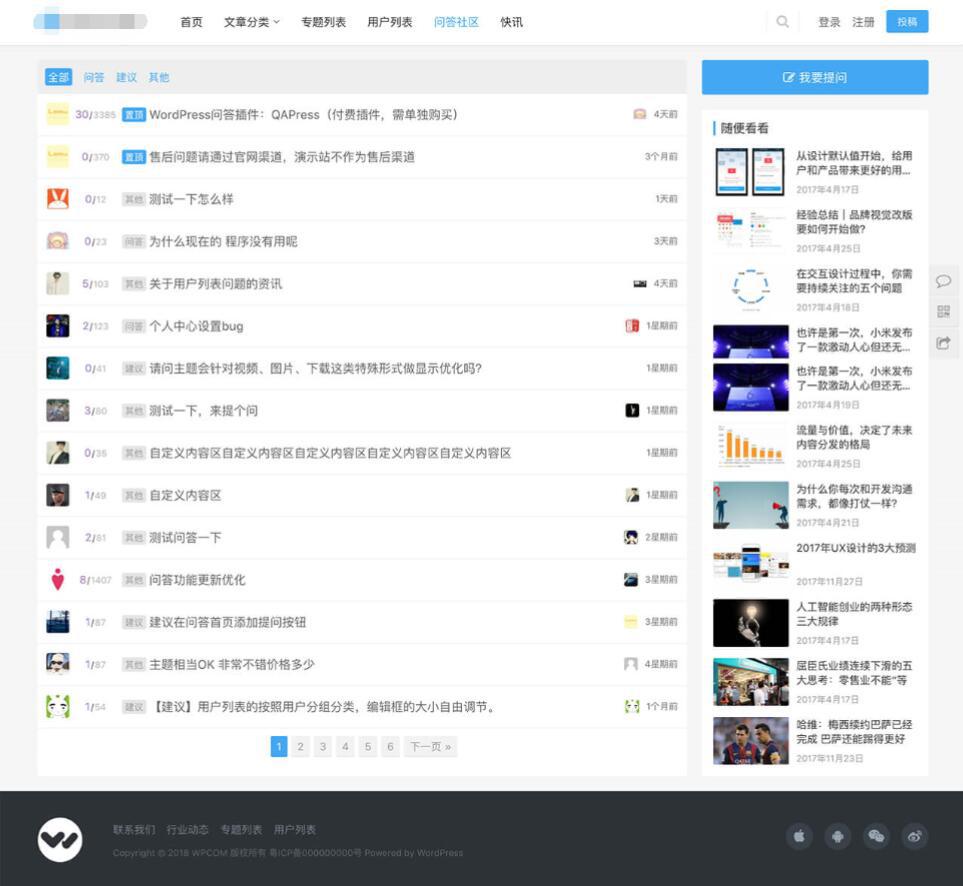Click the share floating icon
Screen dimensions: 963x886
(943, 343)
